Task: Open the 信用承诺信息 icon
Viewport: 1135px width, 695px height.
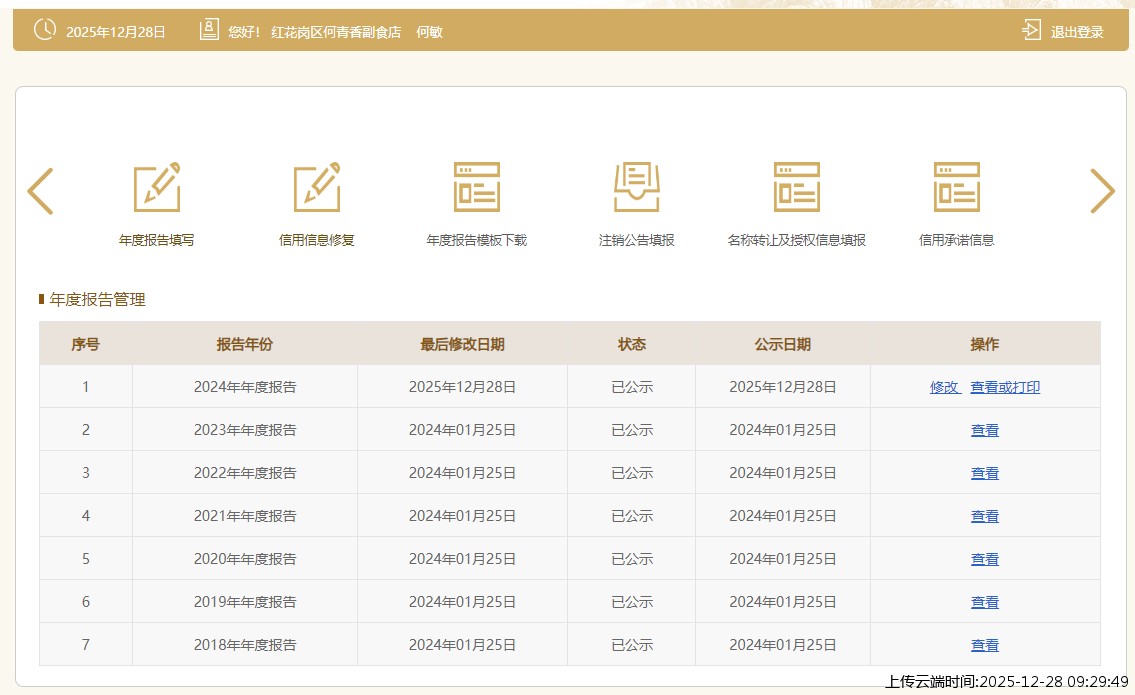Action: tap(957, 187)
